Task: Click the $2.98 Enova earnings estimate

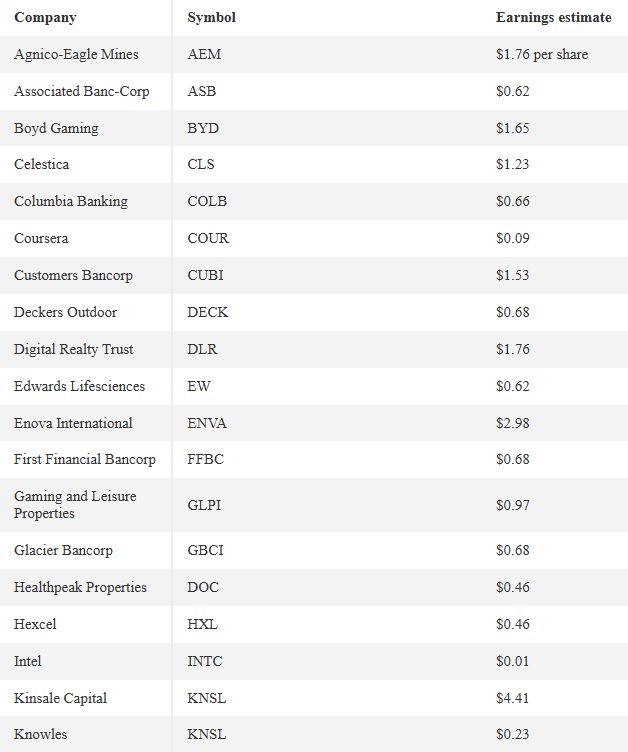Action: [512, 423]
